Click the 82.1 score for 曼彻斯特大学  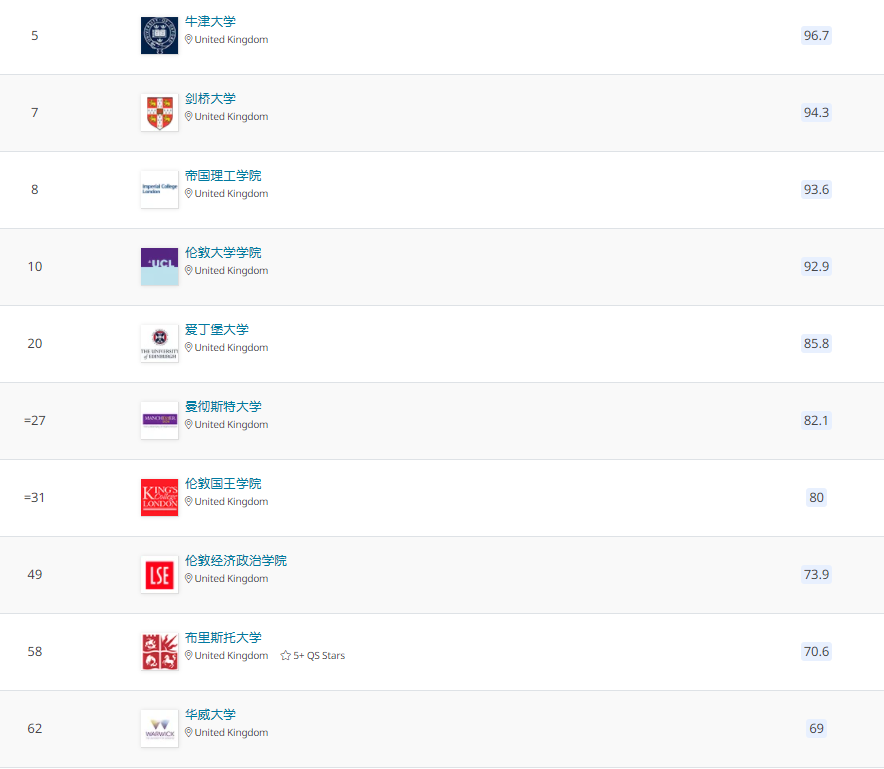pyautogui.click(x=816, y=421)
